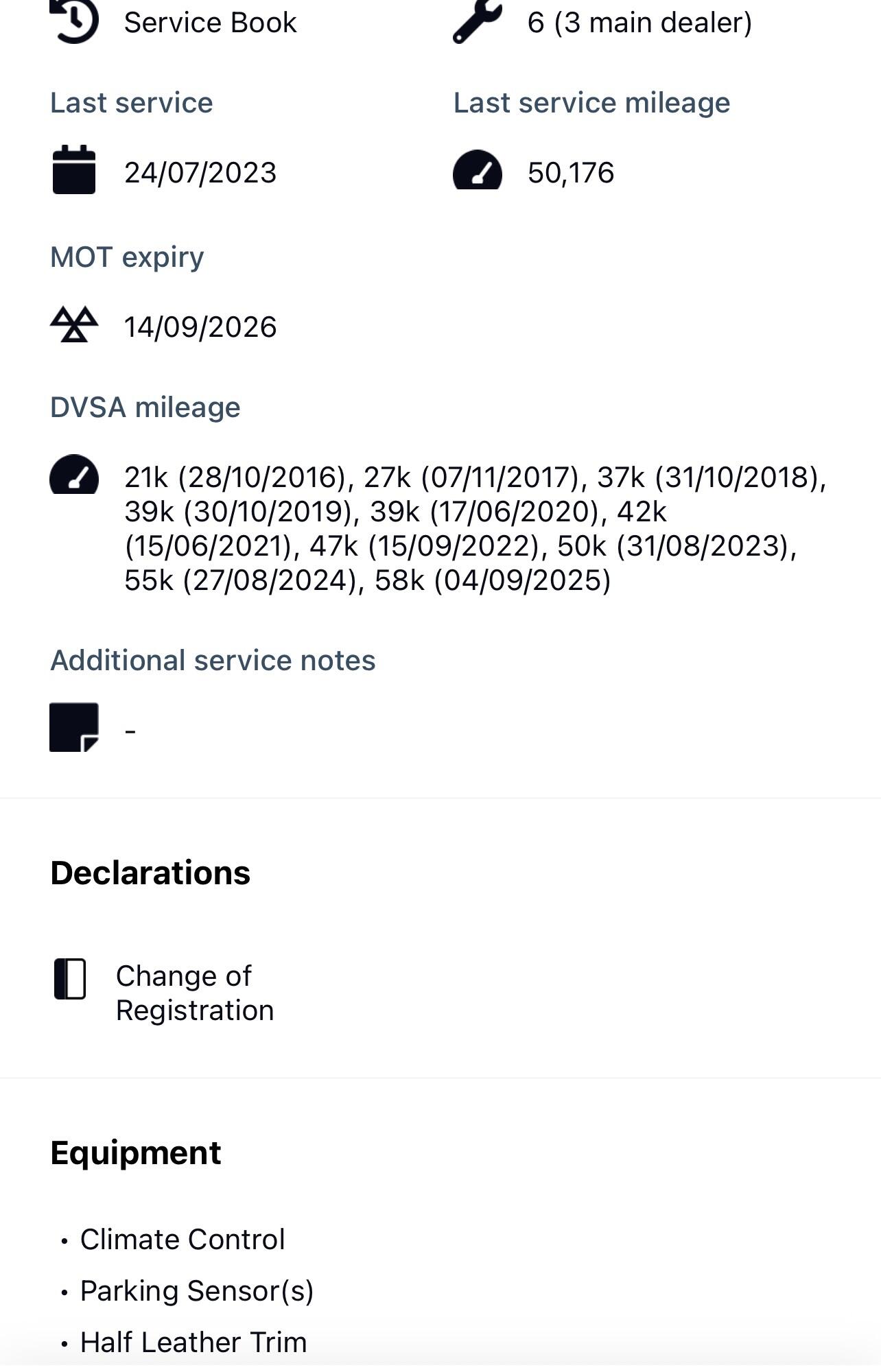Image resolution: width=881 pixels, height=1372 pixels.
Task: Tap the Change of Registration document icon
Action: (x=70, y=979)
